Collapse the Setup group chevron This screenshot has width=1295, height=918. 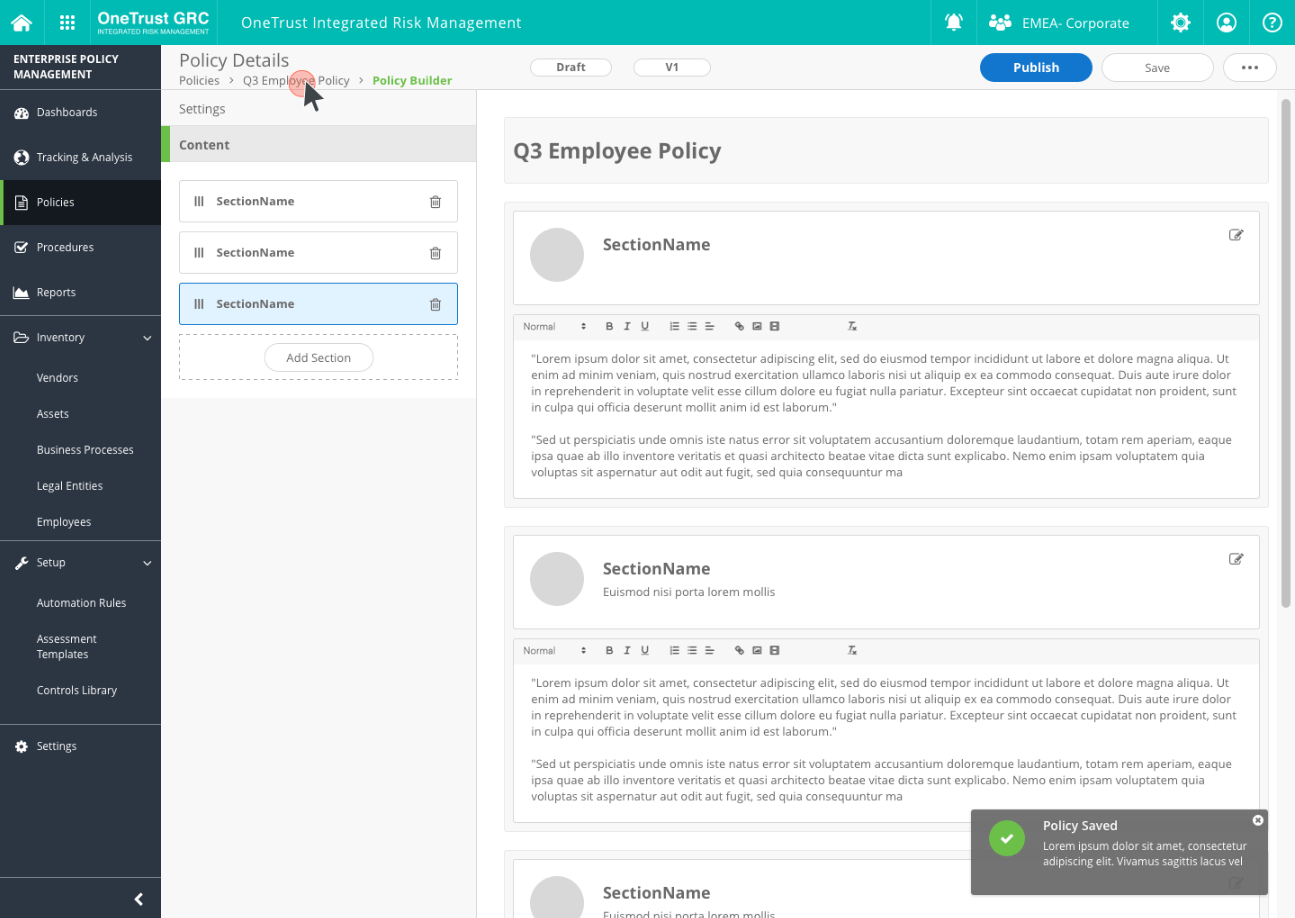[x=147, y=563]
